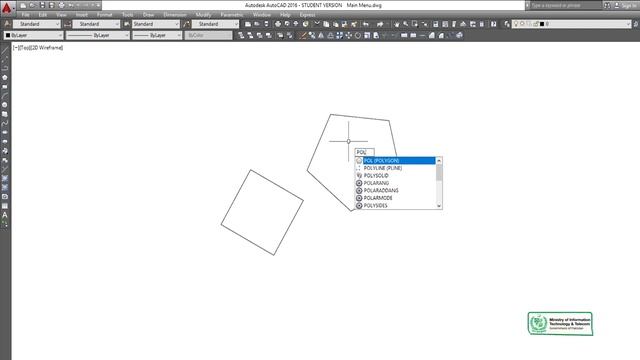
Task: Select the Ellipse tool in left toolbar
Action: pos(5,132)
